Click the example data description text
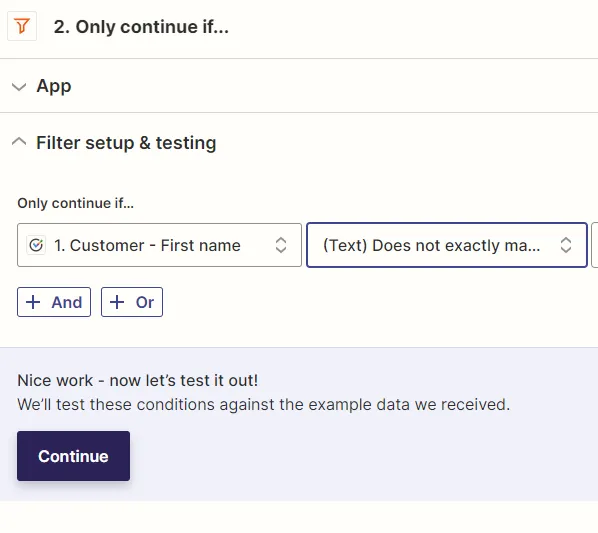Image resolution: width=598 pixels, height=533 pixels. coord(264,405)
